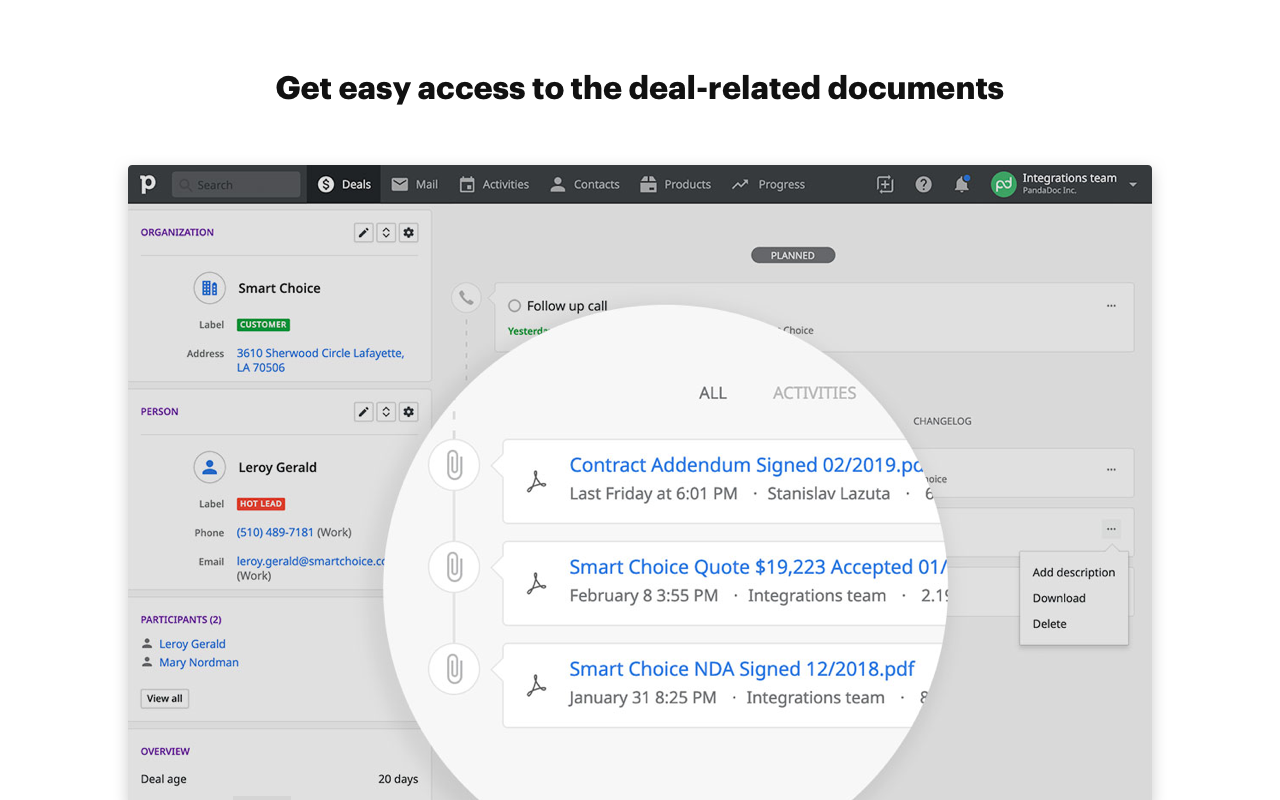Open participant Leroy Gerald link
The image size is (1280, 800).
point(192,644)
